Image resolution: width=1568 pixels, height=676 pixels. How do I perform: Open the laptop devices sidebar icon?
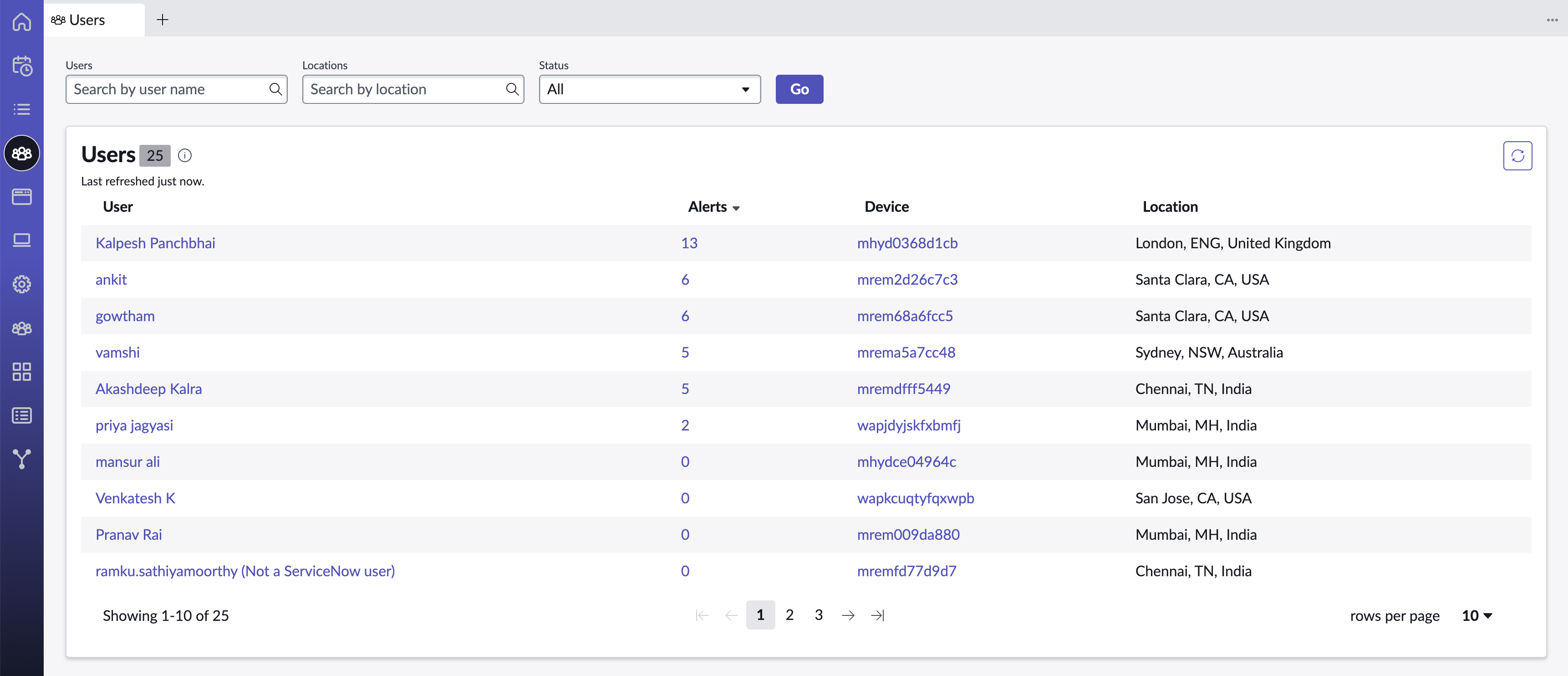(x=22, y=241)
